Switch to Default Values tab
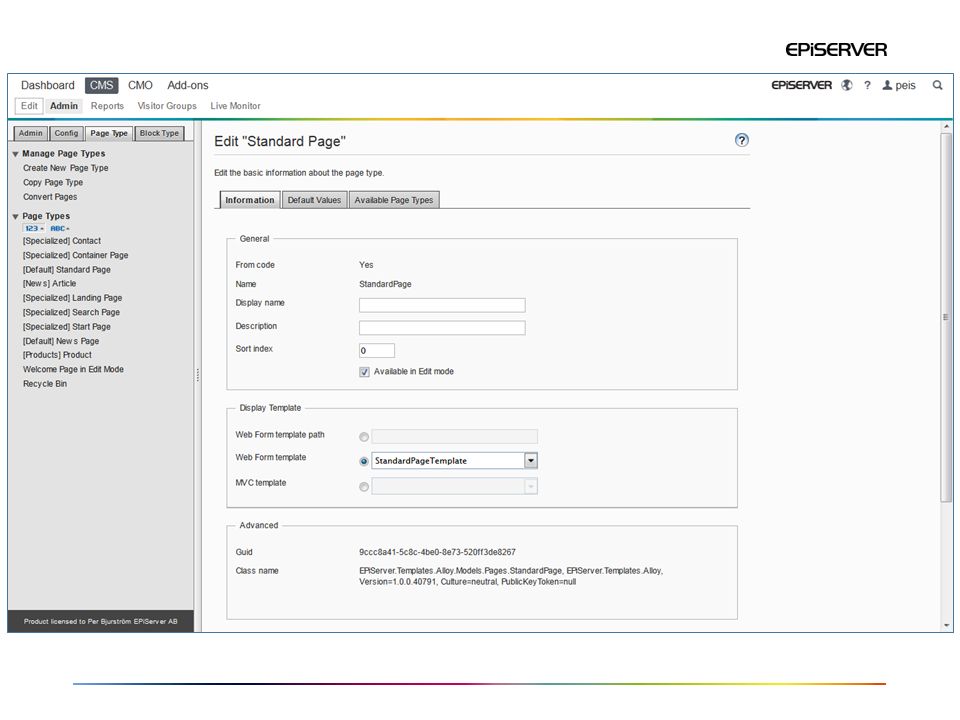Screen dimensions: 960x720 314,200
